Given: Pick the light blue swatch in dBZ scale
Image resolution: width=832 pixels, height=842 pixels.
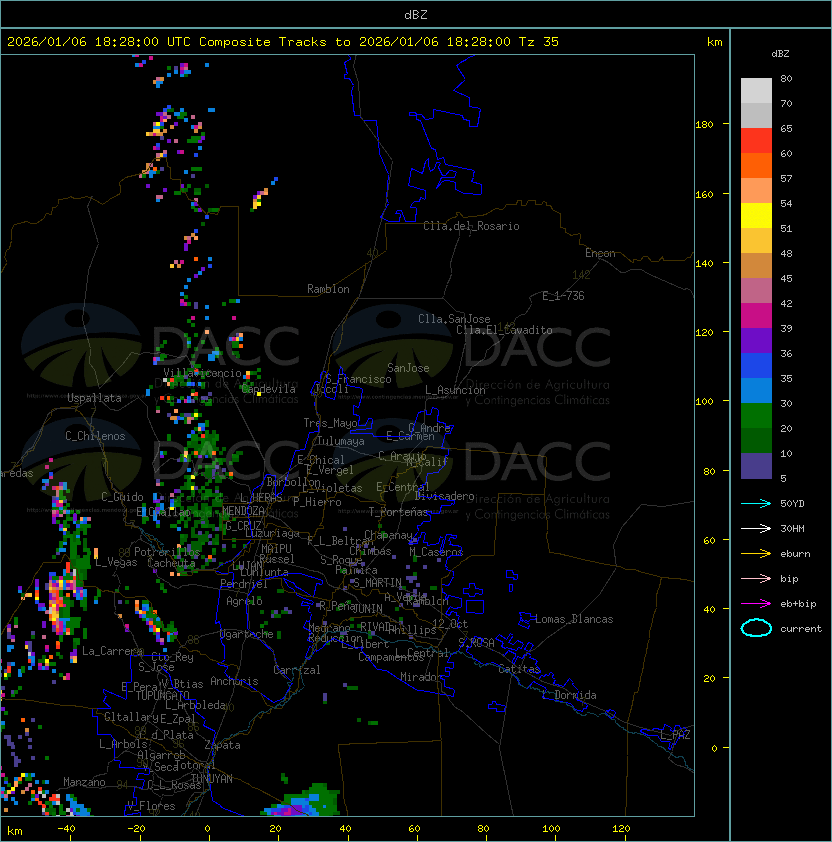Looking at the screenshot, I should click(x=756, y=390).
